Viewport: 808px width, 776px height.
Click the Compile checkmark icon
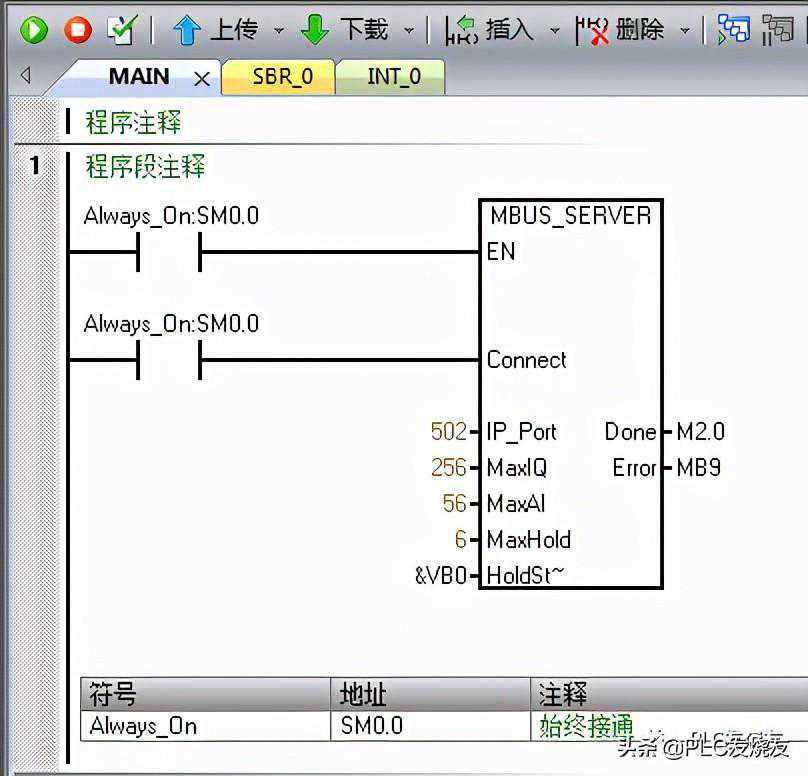tap(121, 30)
